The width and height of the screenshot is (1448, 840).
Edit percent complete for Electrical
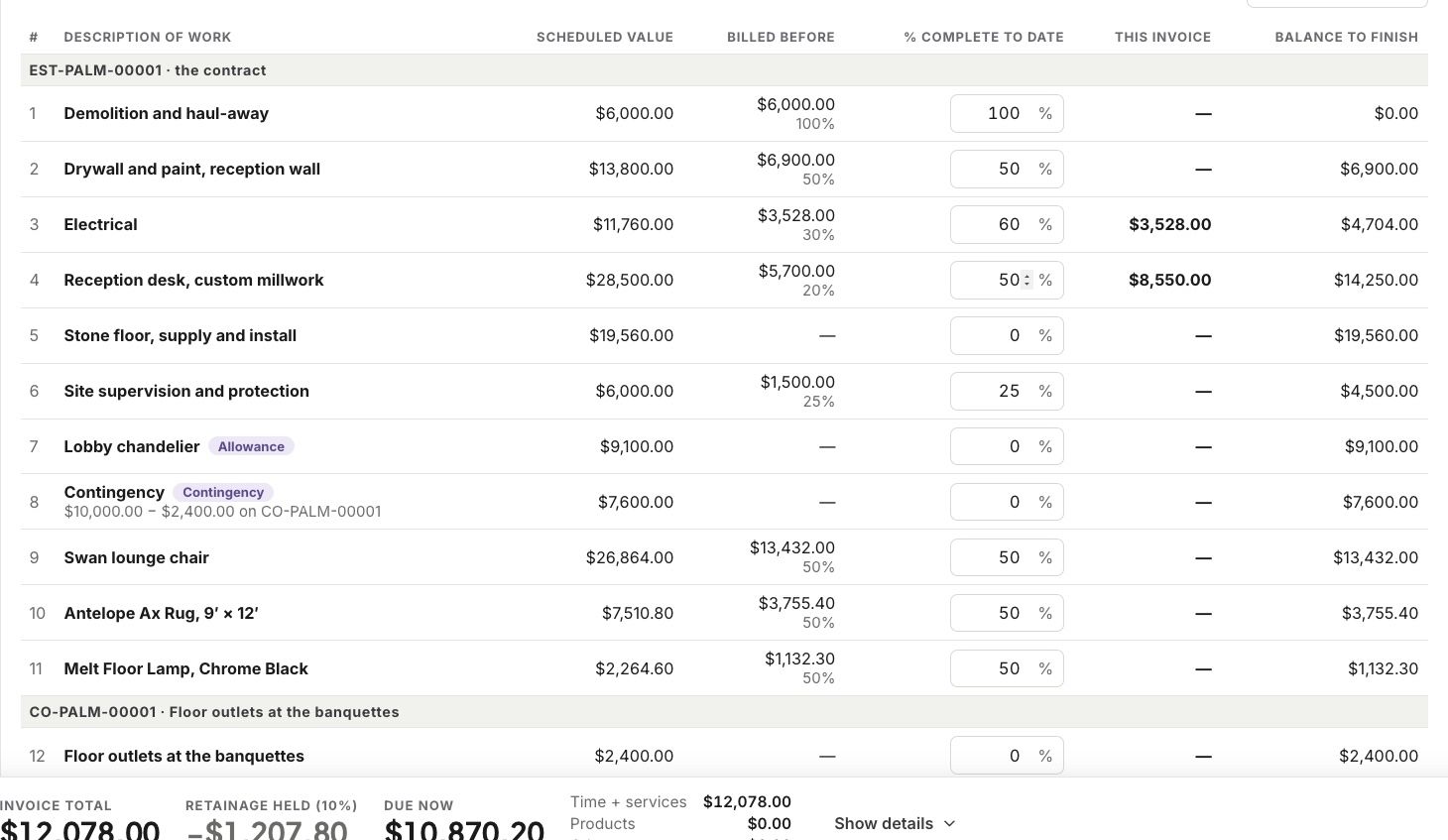pos(1007,224)
